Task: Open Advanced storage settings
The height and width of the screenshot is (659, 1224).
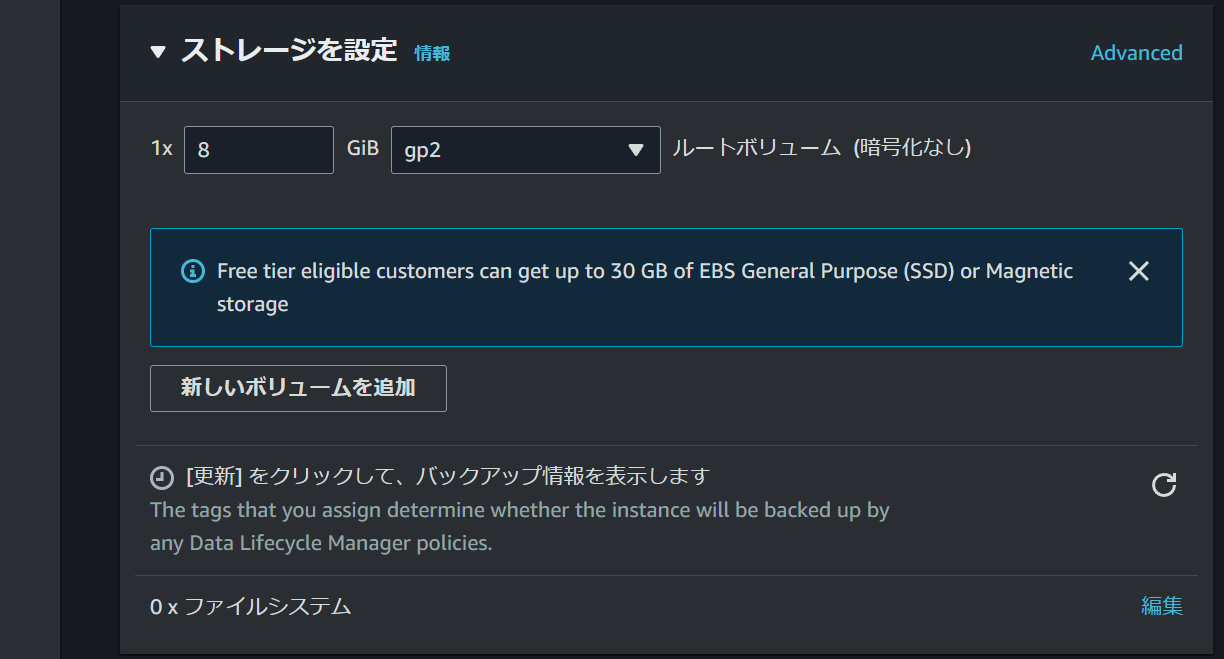Action: pos(1136,52)
